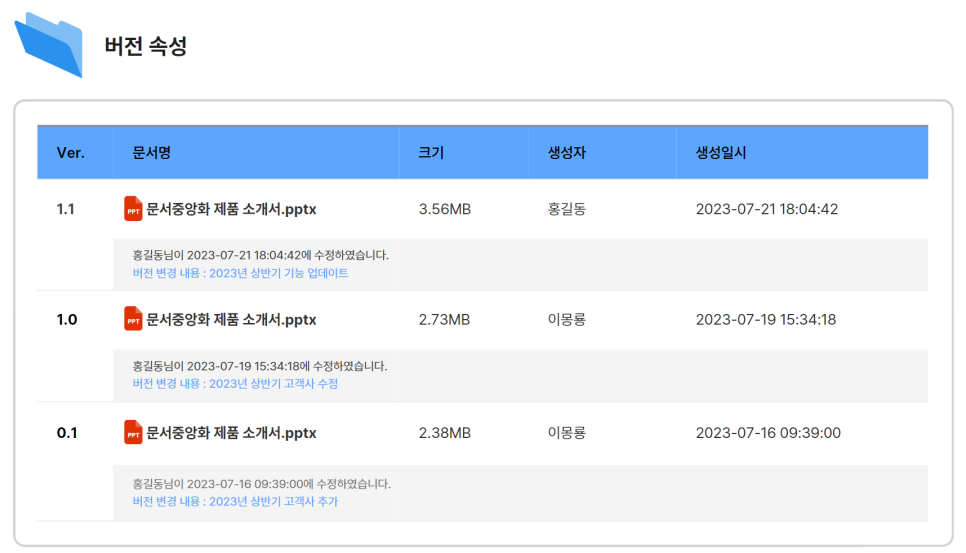Click the size value 3.56MB
The image size is (966, 553).
coord(445,209)
